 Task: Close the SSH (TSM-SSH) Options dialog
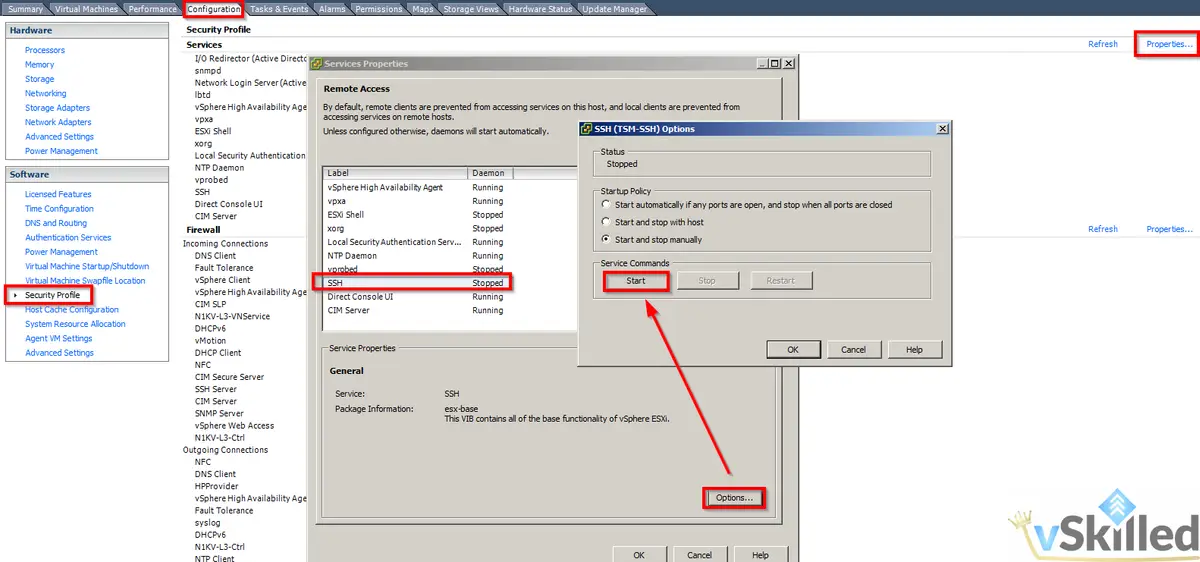point(941,129)
